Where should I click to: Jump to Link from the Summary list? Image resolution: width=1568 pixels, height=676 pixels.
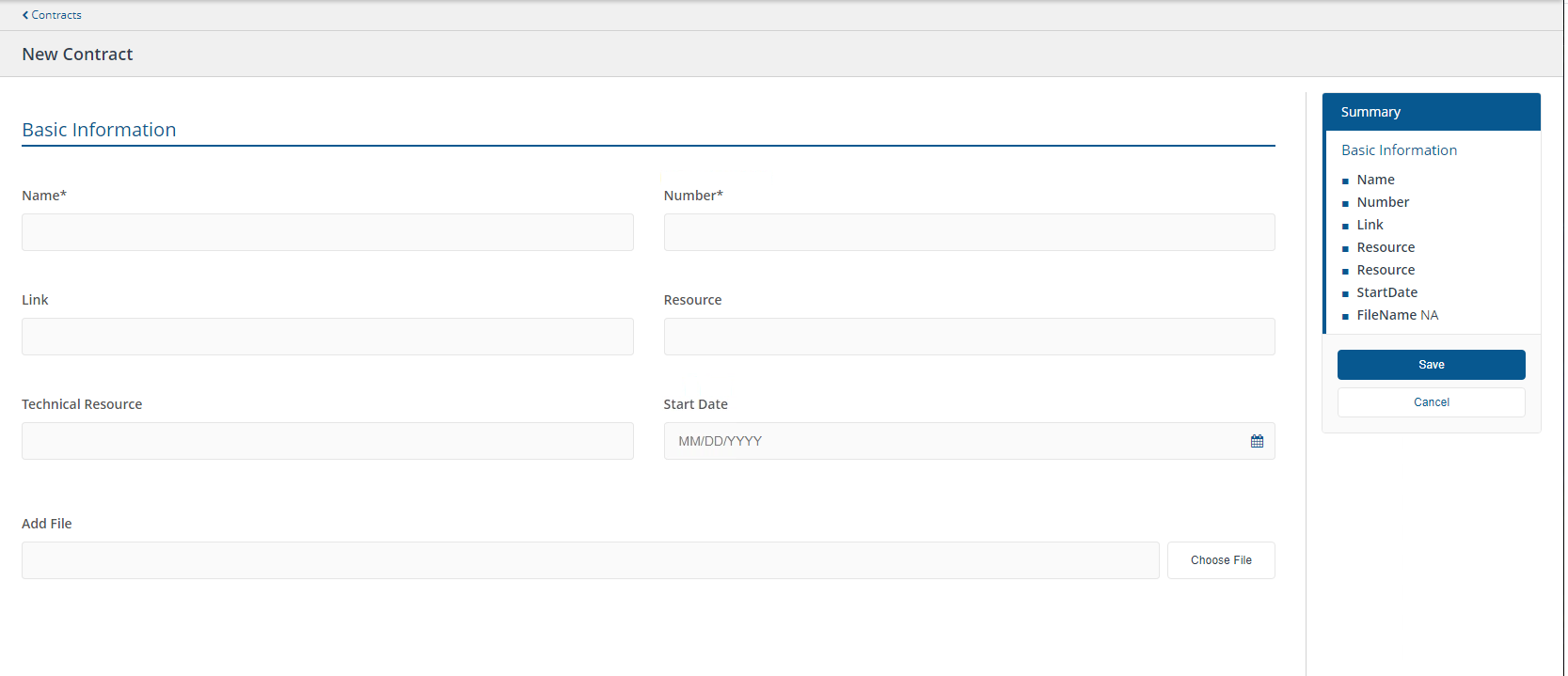(x=1370, y=225)
